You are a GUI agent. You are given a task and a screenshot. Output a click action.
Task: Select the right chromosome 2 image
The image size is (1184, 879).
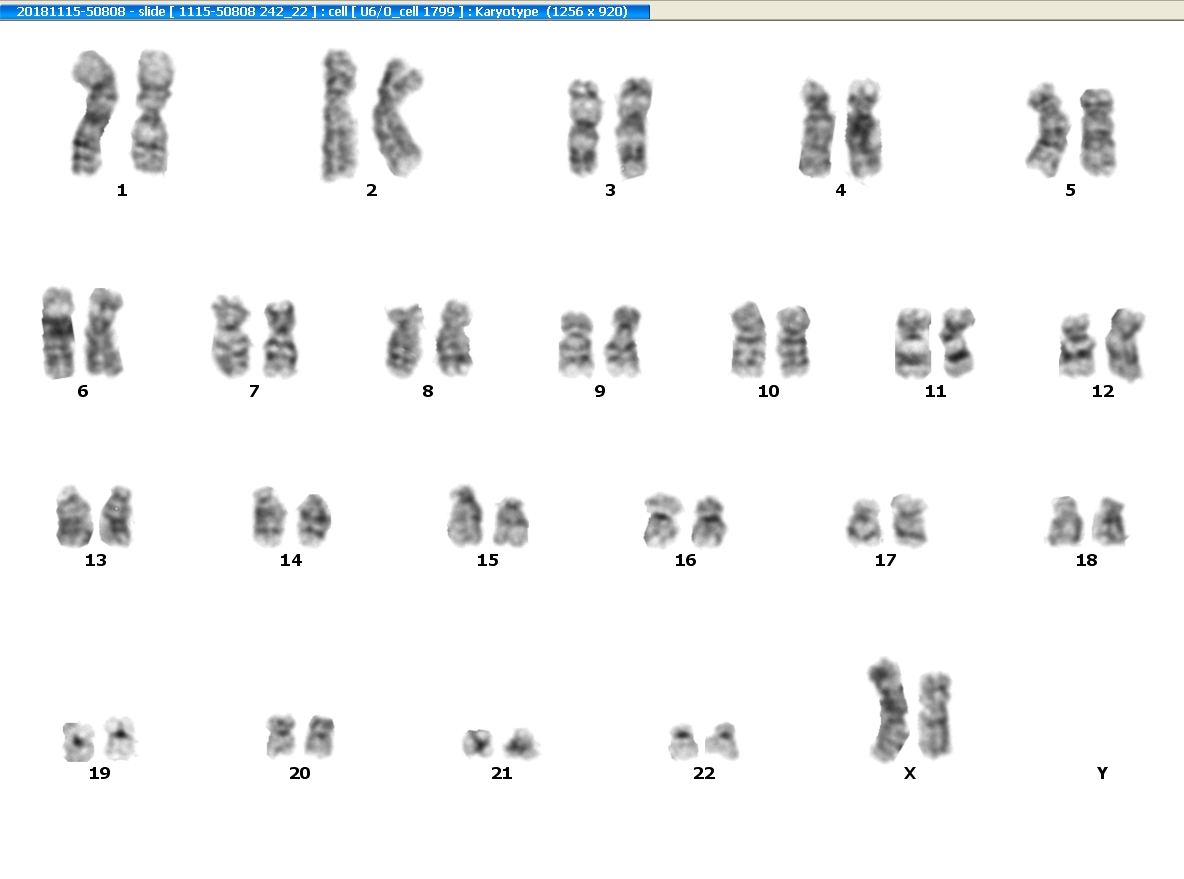[x=399, y=117]
